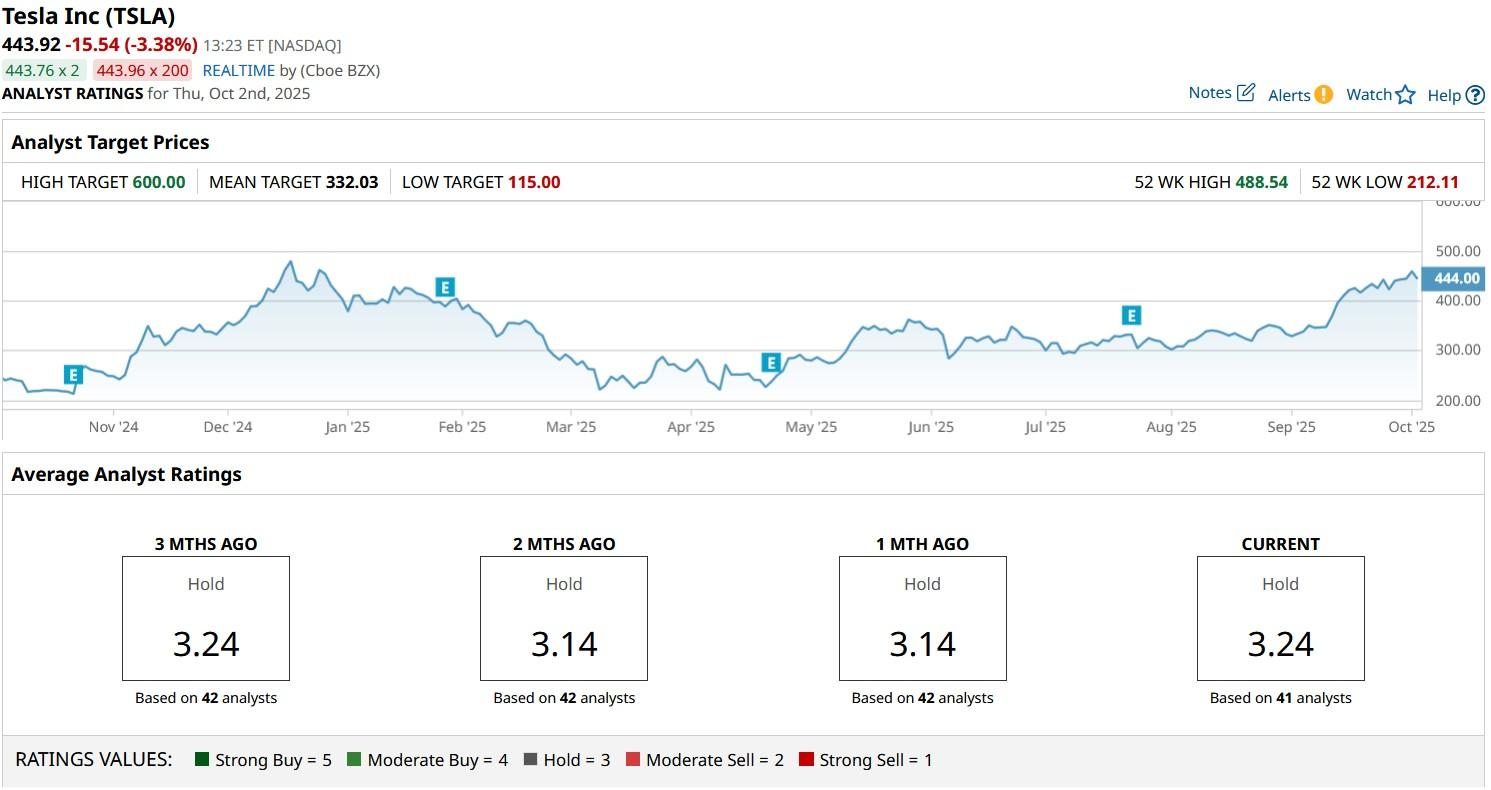Click the green bid box 443.76 x 2
Image resolution: width=1491 pixels, height=790 pixels.
(x=43, y=71)
